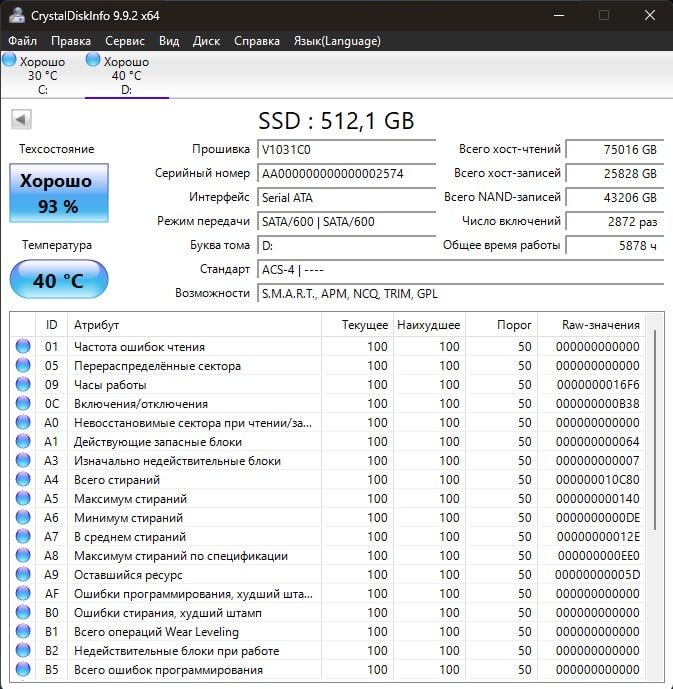Click the Порог column header
This screenshot has height=689, width=673.
[x=501, y=325]
